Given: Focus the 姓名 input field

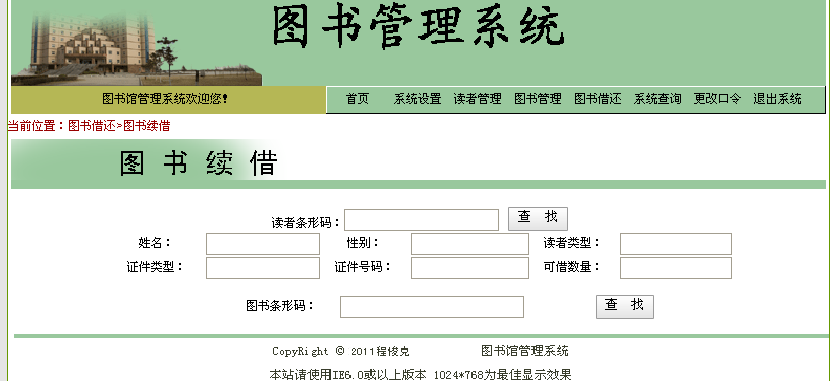Looking at the screenshot, I should tap(263, 244).
